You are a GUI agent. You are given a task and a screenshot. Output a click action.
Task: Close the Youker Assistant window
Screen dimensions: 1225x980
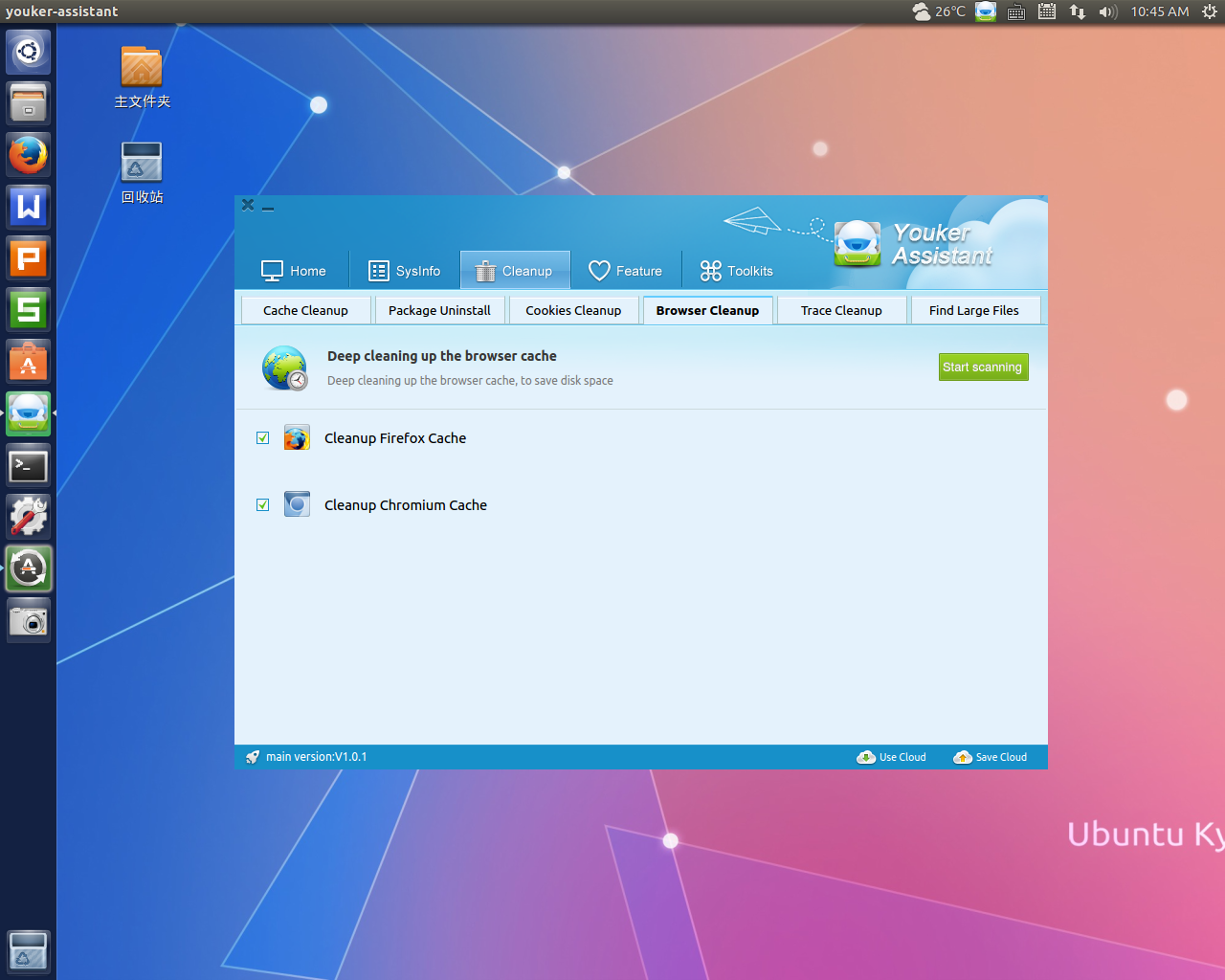point(248,205)
